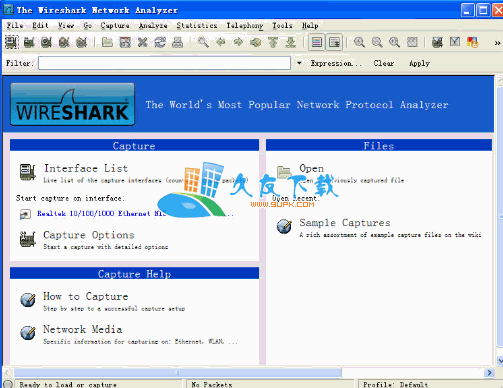
Task: Reload this capture file toolbar icon
Action: coord(160,42)
